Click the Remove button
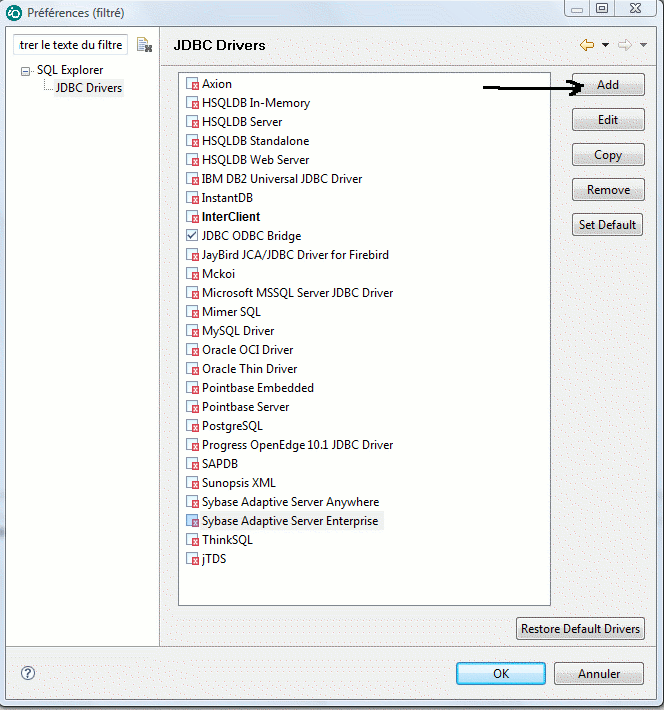 click(608, 190)
